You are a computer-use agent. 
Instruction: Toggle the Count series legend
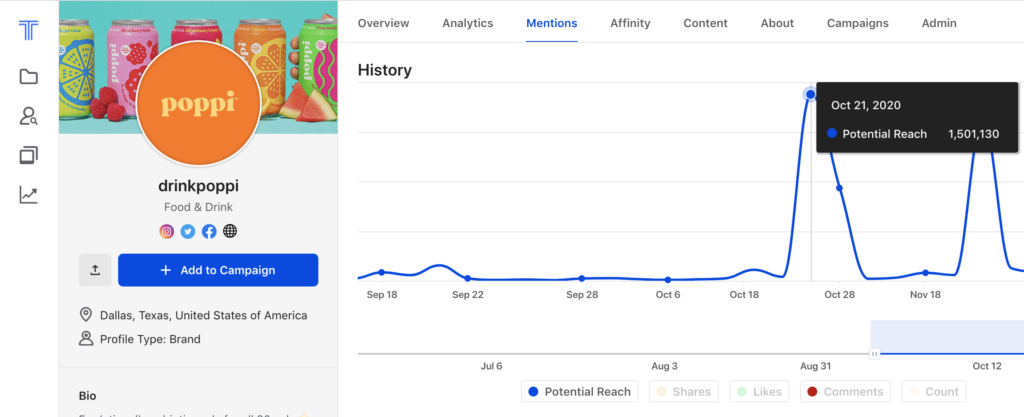(934, 392)
